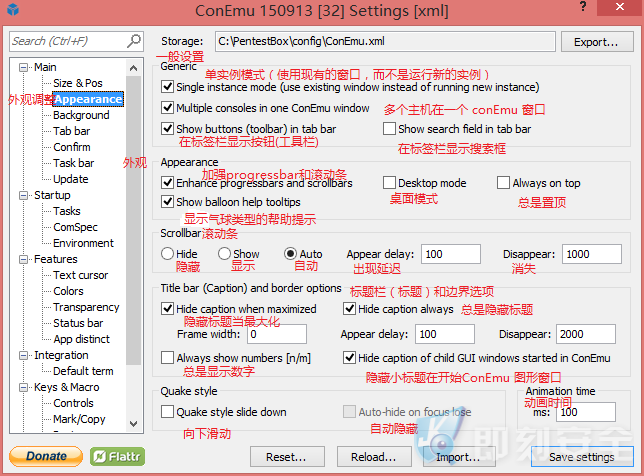
Task: Click the Flattr button
Action: [x=117, y=456]
